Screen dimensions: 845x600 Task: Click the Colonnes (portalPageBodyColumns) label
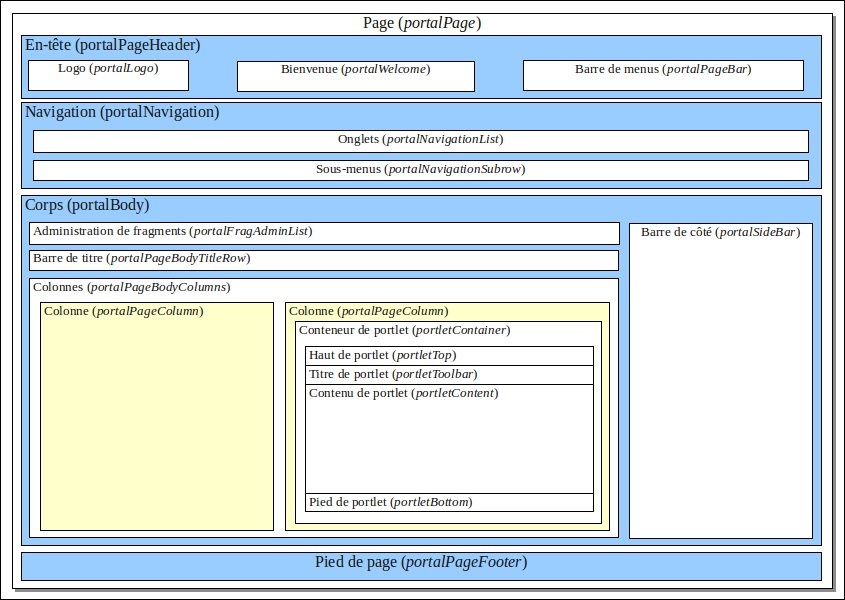tap(131, 287)
